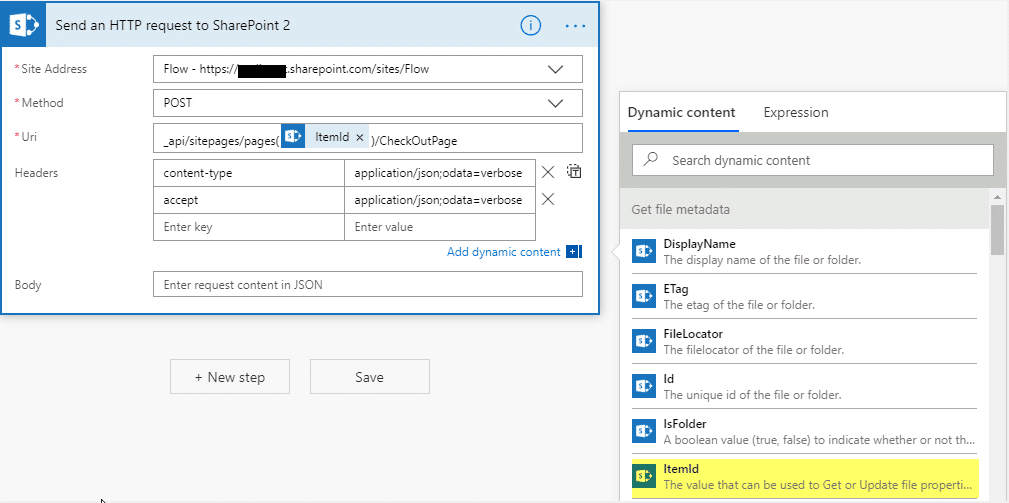Open the ellipsis menu for the action
Viewport: 1009px width, 503px height.
click(x=575, y=26)
